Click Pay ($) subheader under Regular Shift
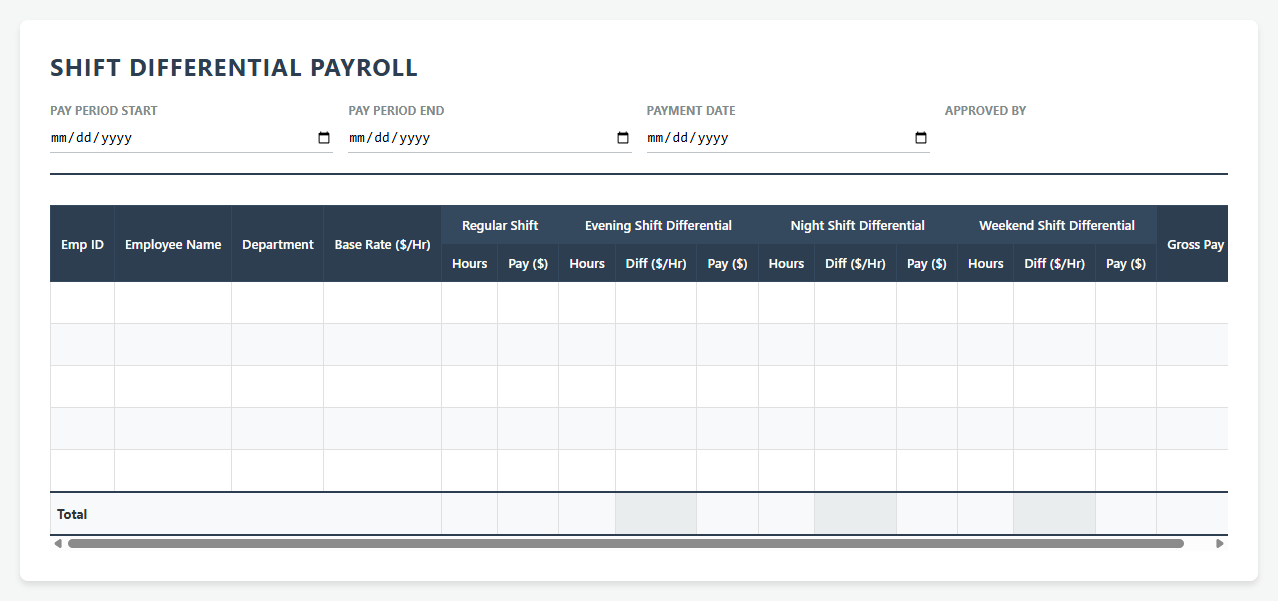Screen dimensions: 1278x601 click(x=528, y=263)
